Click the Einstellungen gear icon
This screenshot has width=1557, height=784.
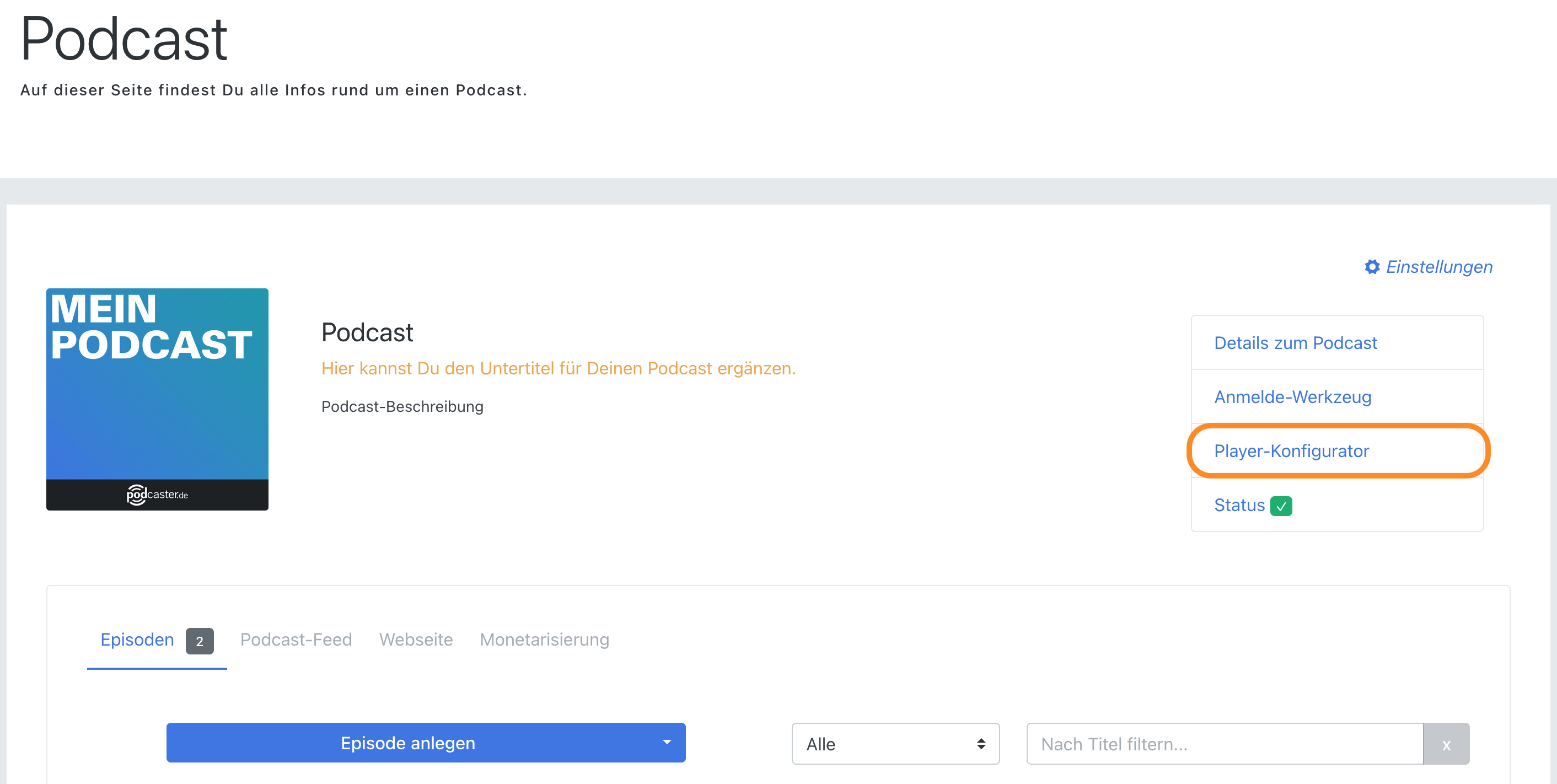(1372, 267)
